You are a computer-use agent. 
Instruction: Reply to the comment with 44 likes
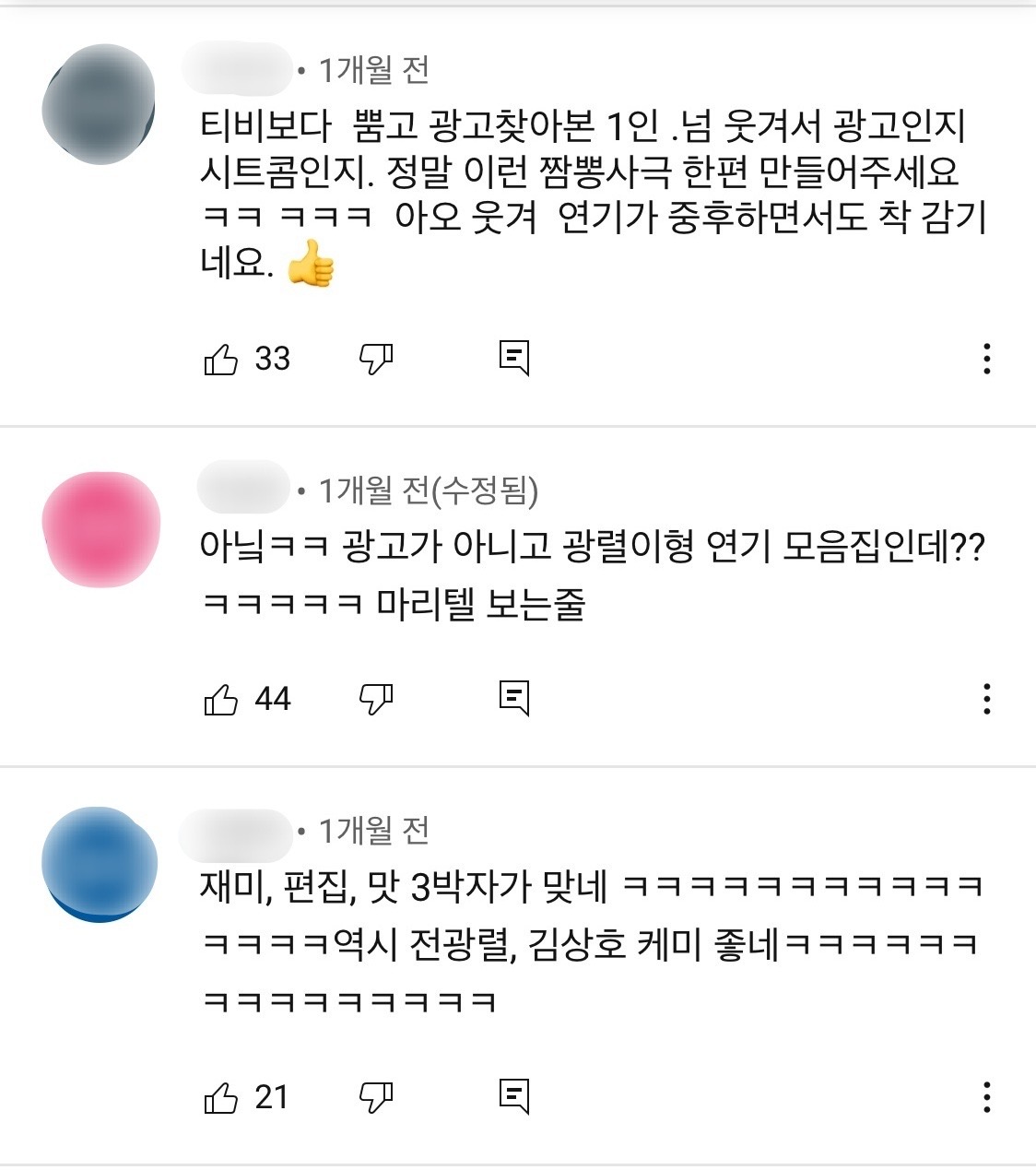[514, 699]
